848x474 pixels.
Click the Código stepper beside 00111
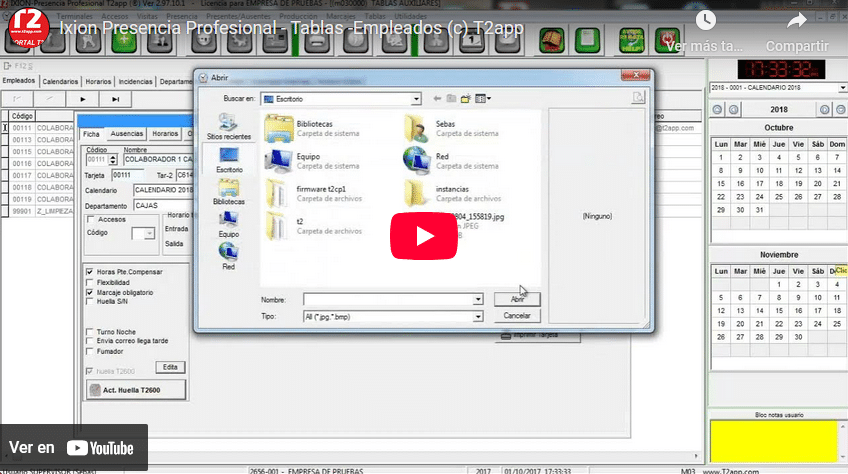[x=112, y=159]
